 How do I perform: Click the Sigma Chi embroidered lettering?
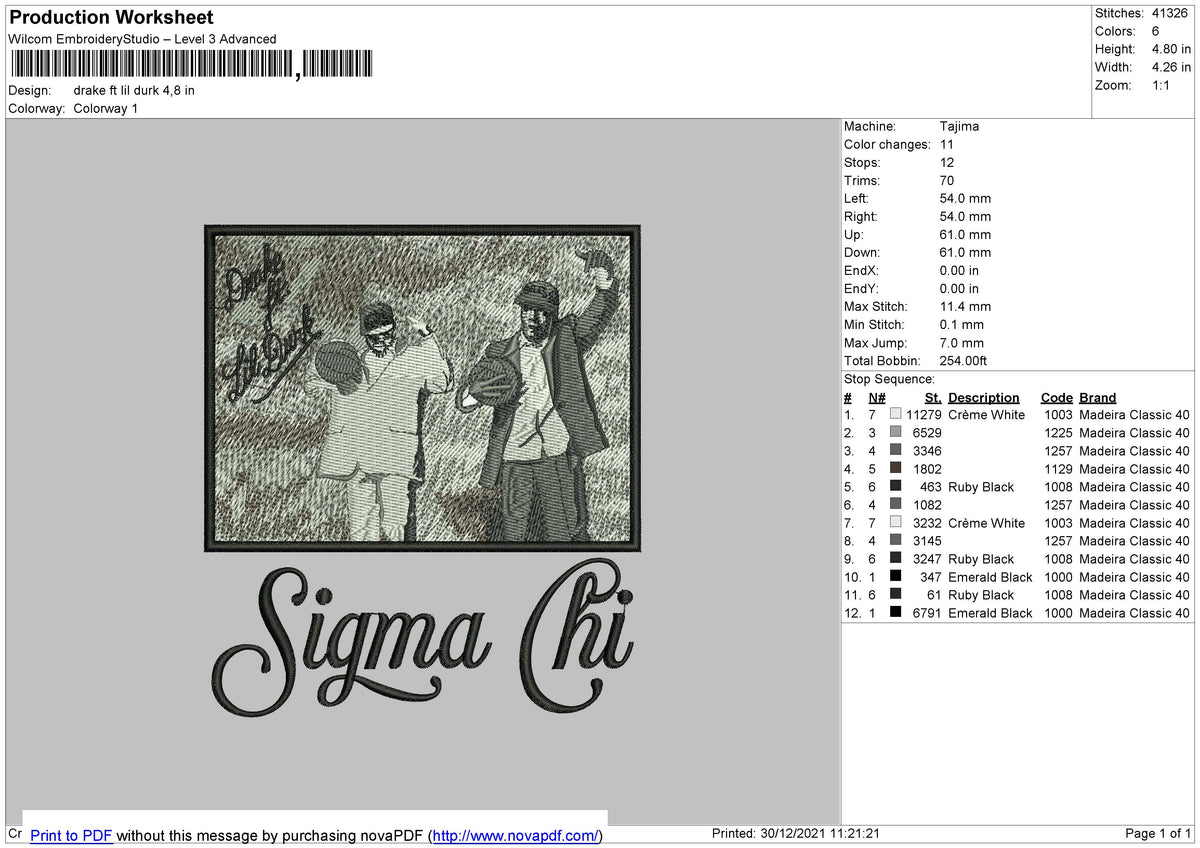(x=424, y=636)
